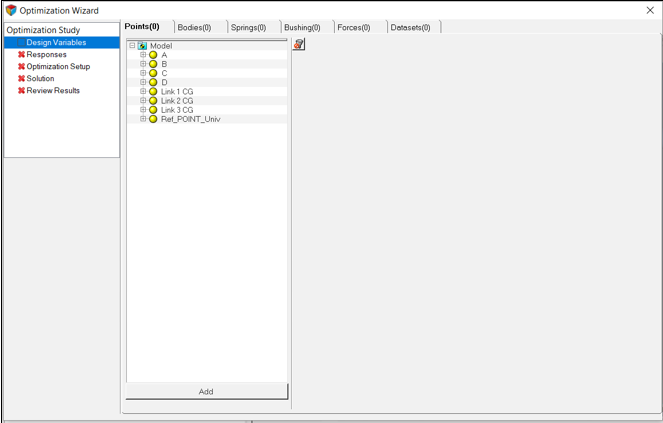This screenshot has width=663, height=423.
Task: Click the yellow point icon for A
Action: pos(153,55)
